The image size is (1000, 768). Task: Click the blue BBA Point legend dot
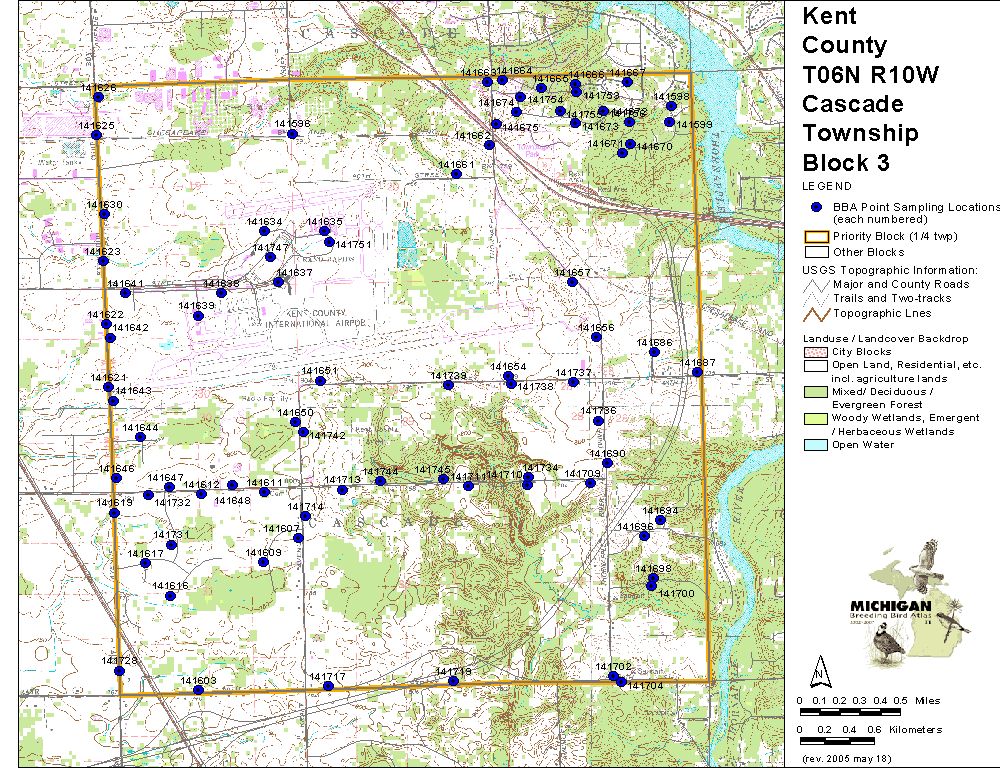(x=817, y=206)
